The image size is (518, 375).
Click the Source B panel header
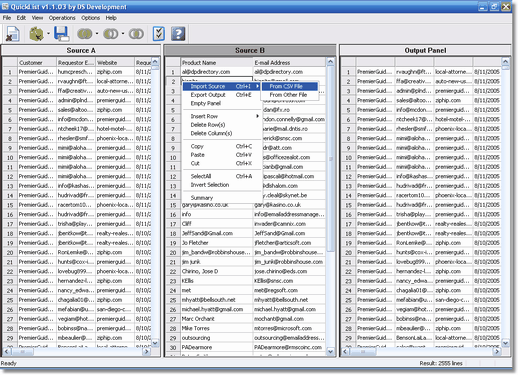click(250, 50)
